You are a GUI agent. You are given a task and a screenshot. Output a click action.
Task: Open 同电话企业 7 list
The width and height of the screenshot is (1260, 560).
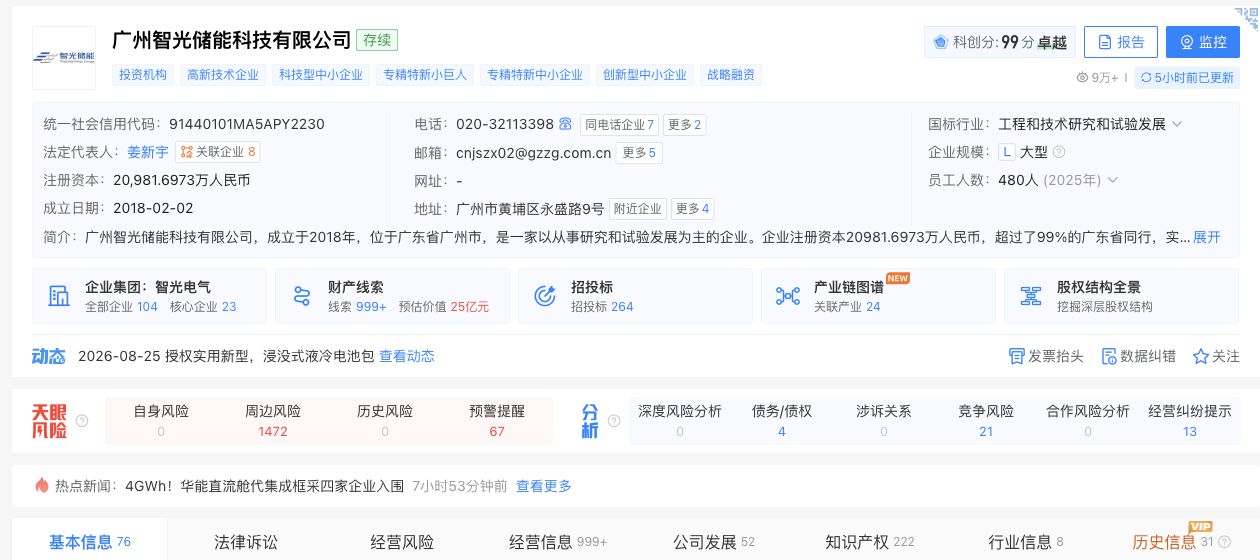619,125
